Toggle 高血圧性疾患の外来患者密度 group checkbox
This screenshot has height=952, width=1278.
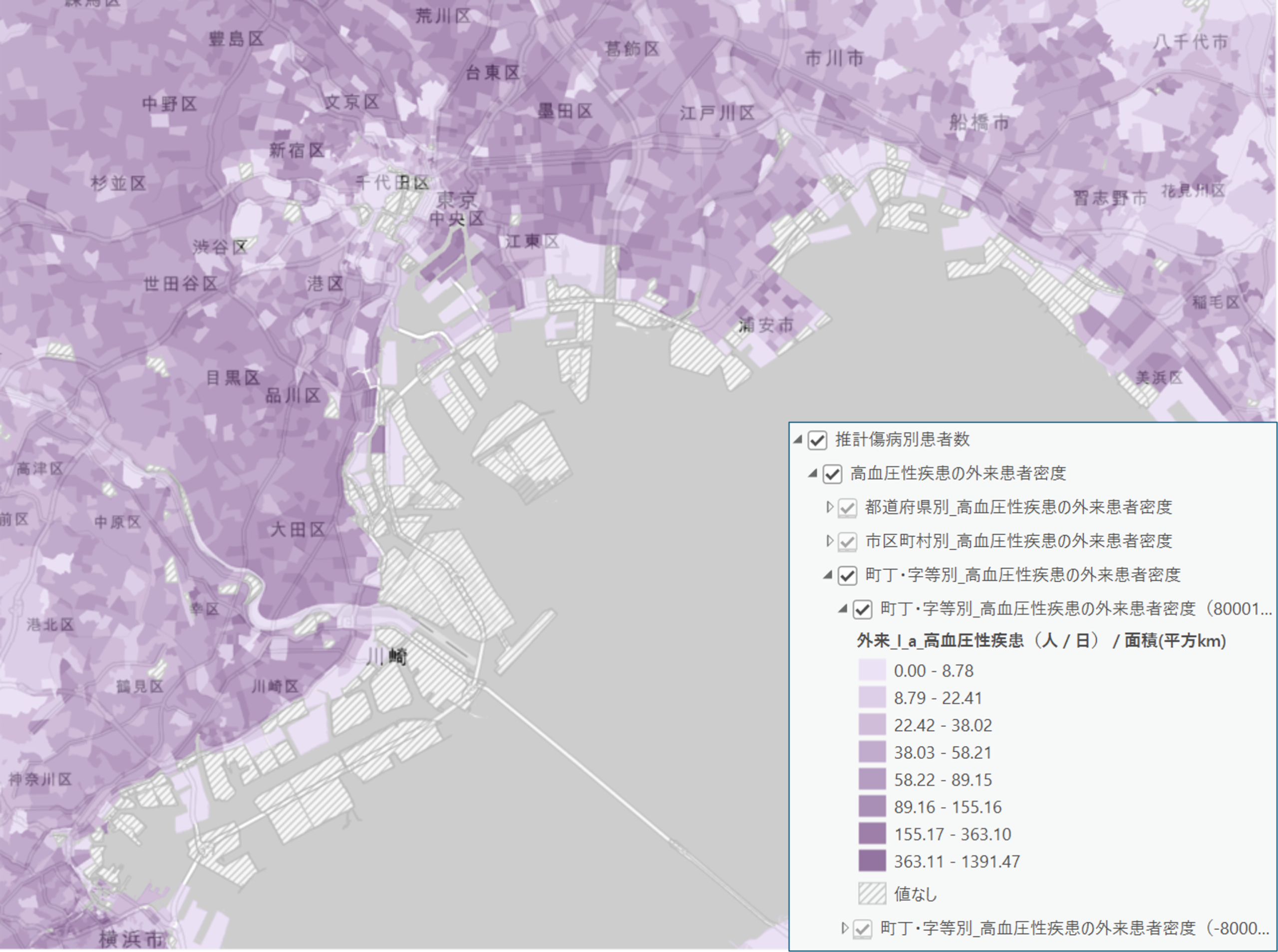[832, 474]
